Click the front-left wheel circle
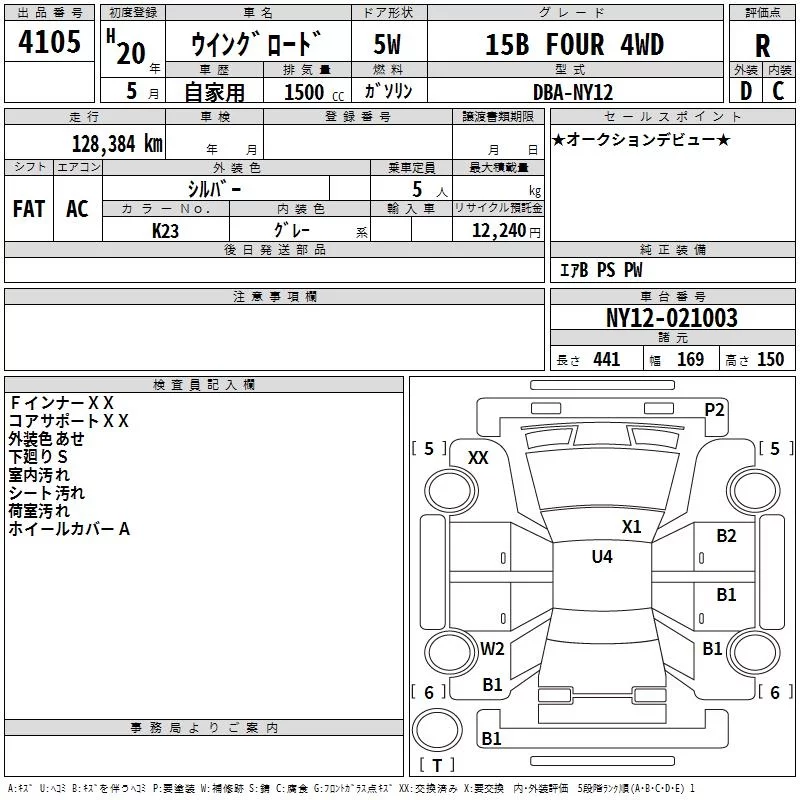This screenshot has width=800, height=800. pos(451,491)
